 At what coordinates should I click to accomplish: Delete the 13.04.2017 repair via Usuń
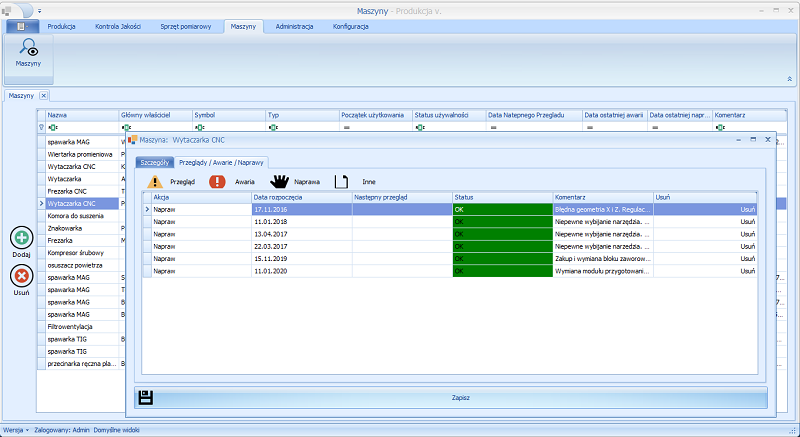click(x=747, y=234)
